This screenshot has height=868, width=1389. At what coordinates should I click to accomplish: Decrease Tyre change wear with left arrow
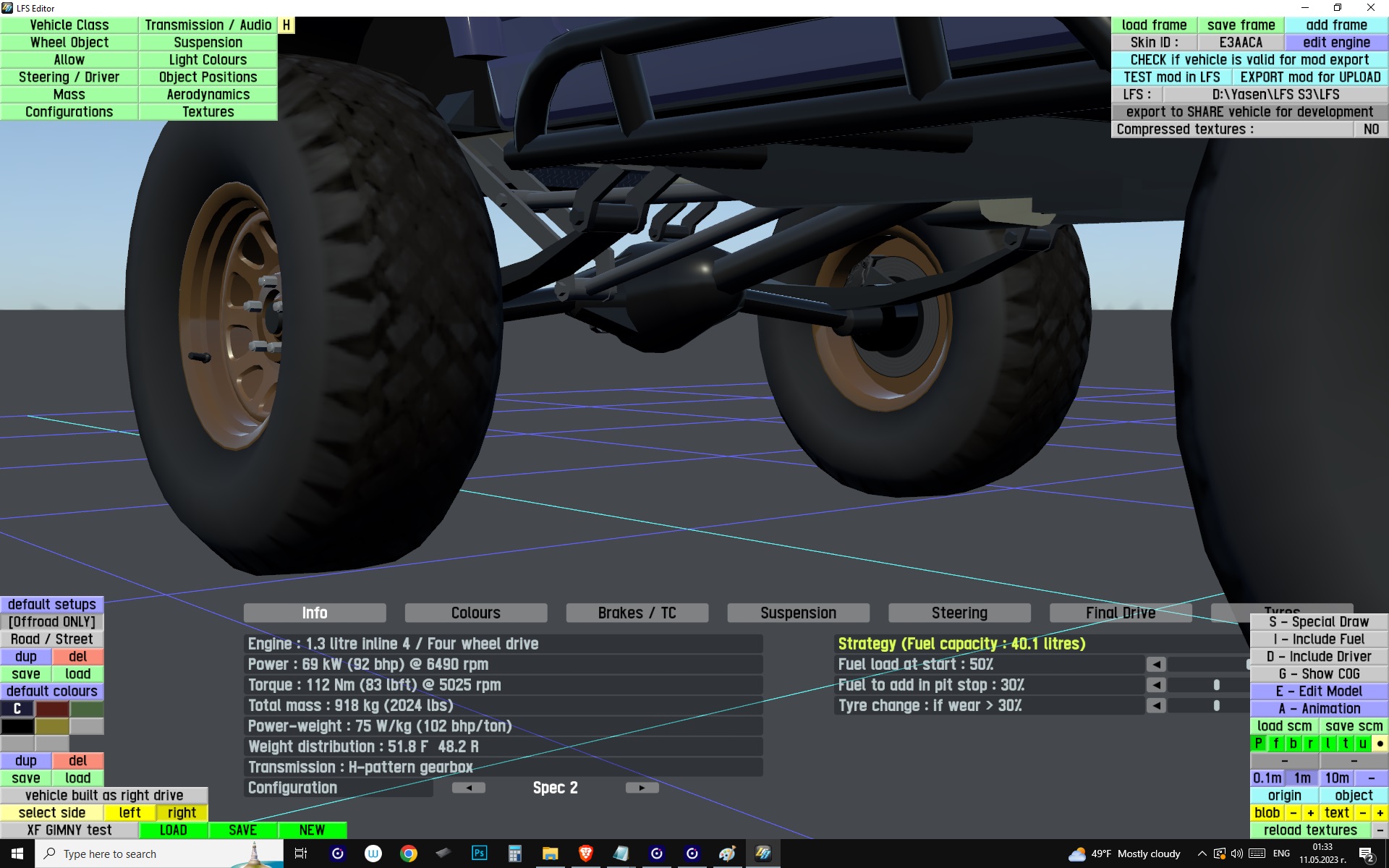(1156, 705)
